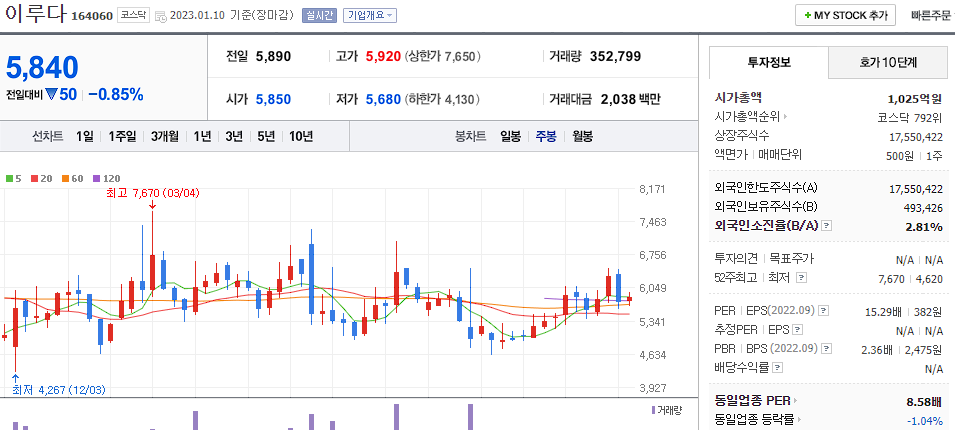Image resolution: width=955 pixels, height=430 pixels.
Task: Click 투자의견 label
Action: pyautogui.click(x=736, y=259)
